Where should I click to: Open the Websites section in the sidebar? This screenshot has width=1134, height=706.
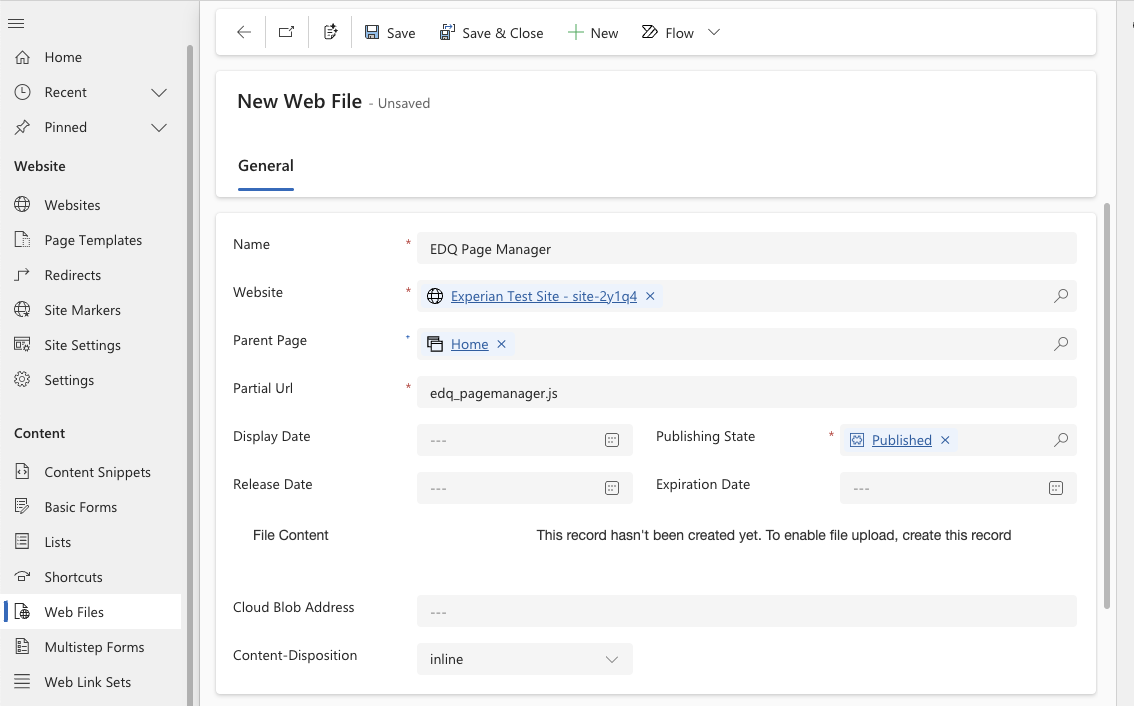click(74, 204)
